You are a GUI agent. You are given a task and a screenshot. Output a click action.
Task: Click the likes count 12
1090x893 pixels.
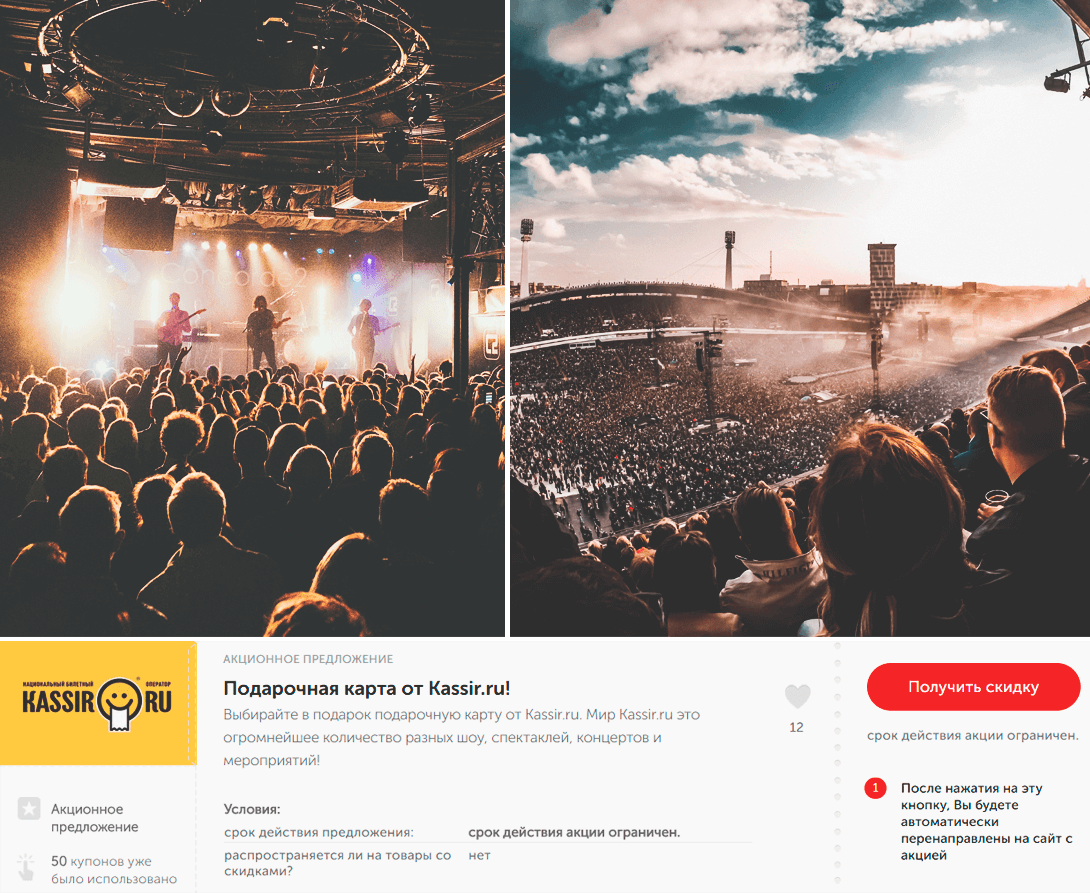797,728
